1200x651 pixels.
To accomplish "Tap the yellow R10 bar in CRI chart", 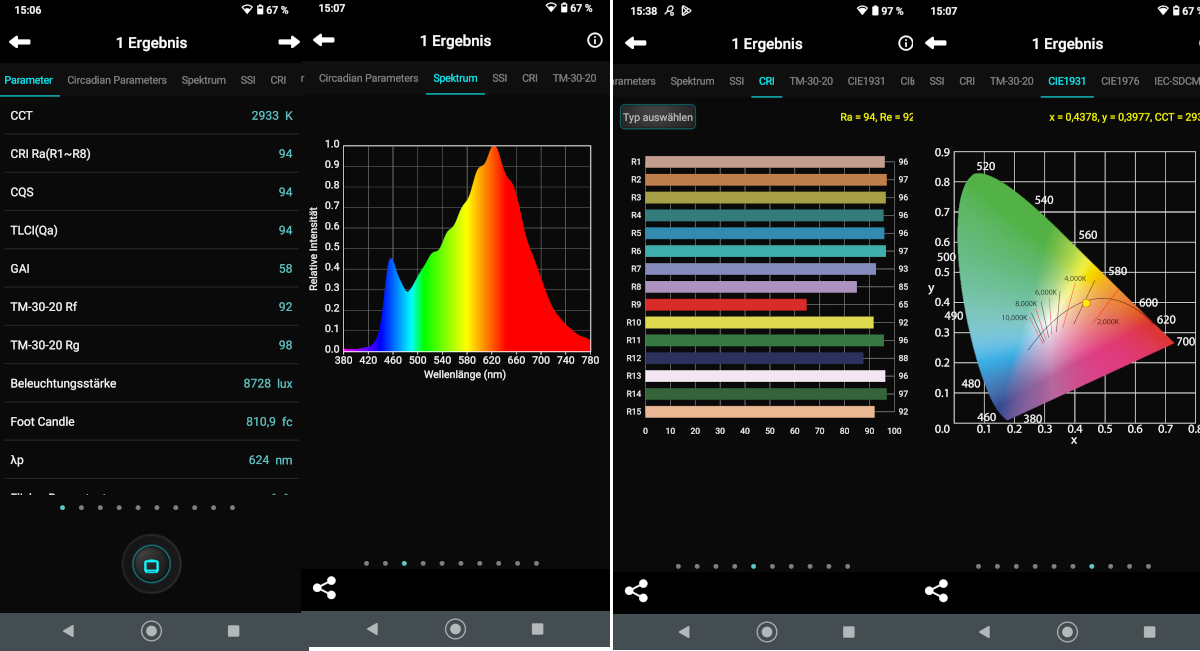I will click(760, 322).
